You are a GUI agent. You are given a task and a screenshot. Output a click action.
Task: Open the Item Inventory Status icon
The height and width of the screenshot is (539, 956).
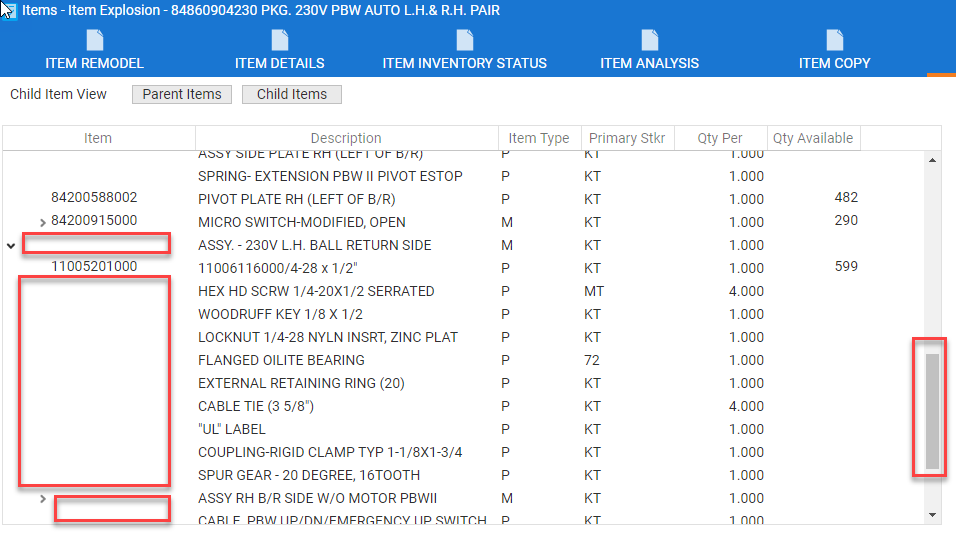pyautogui.click(x=464, y=40)
